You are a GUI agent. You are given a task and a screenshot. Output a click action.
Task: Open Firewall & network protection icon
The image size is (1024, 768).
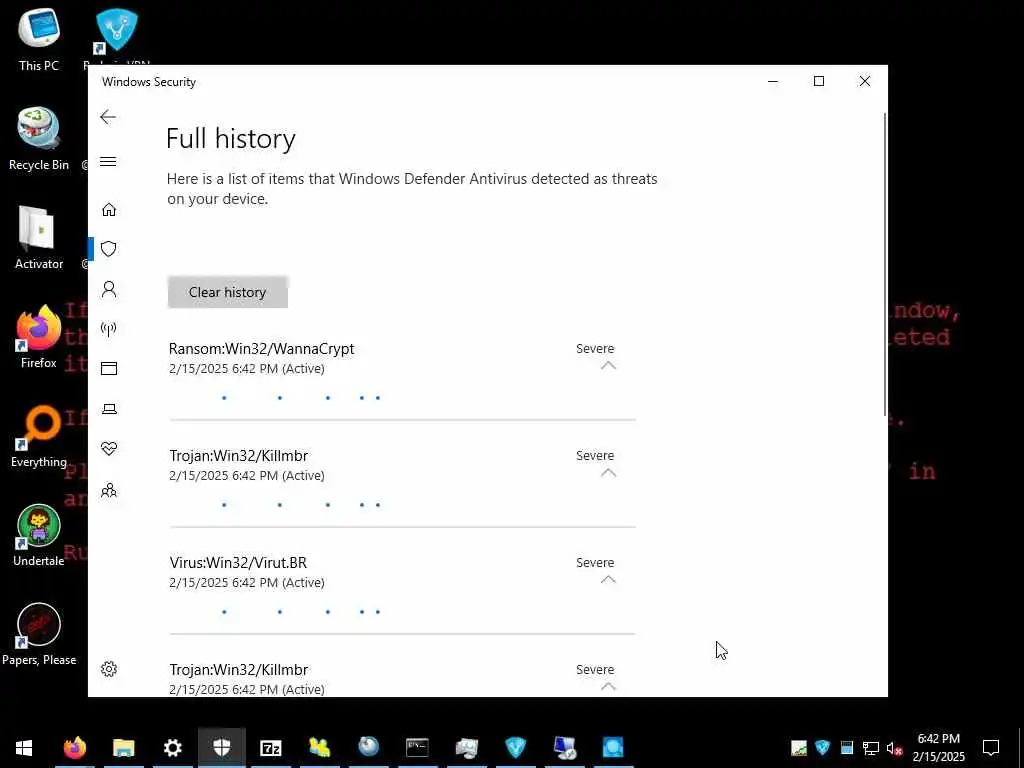pyautogui.click(x=108, y=328)
